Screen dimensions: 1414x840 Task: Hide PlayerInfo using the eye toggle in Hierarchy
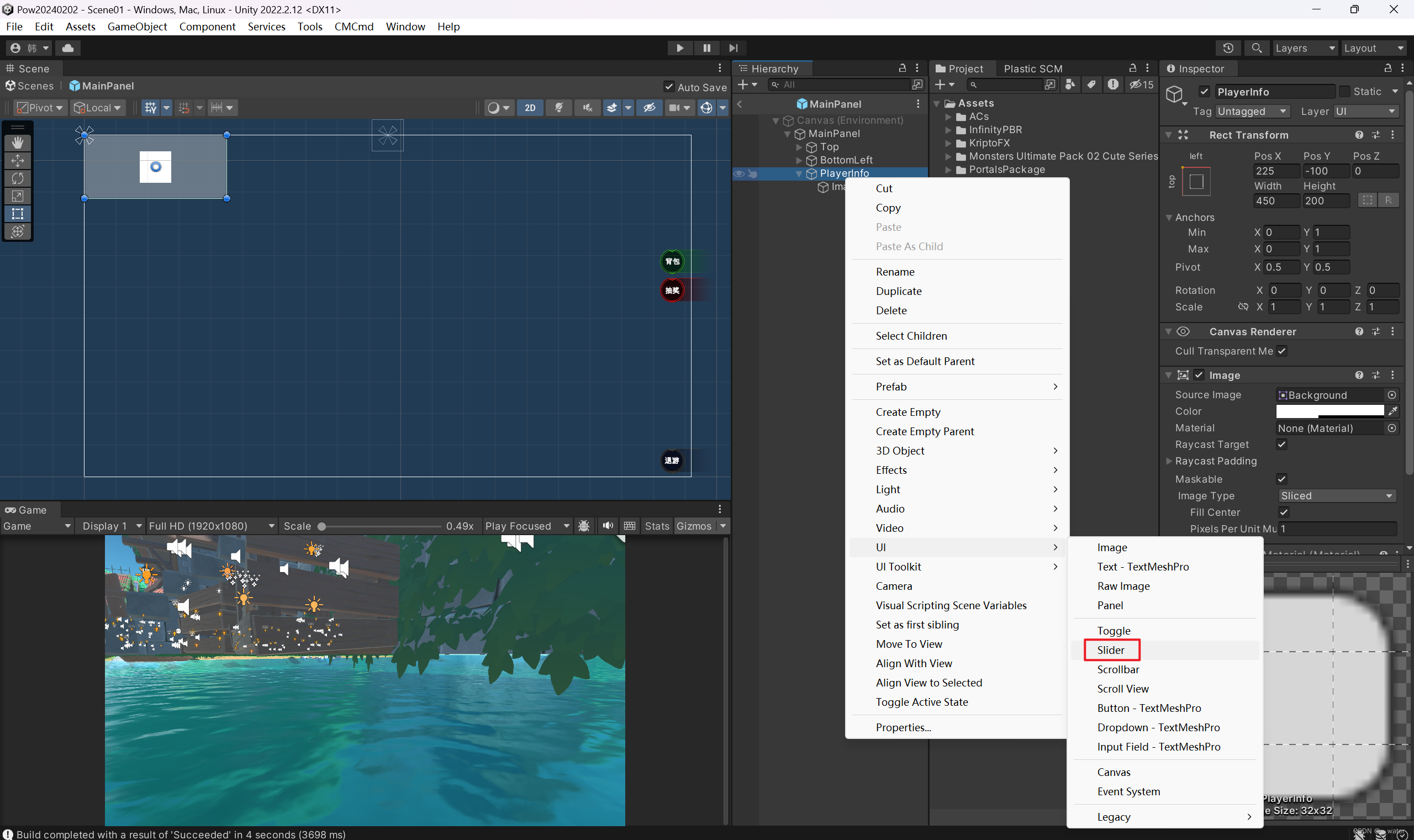tap(739, 174)
